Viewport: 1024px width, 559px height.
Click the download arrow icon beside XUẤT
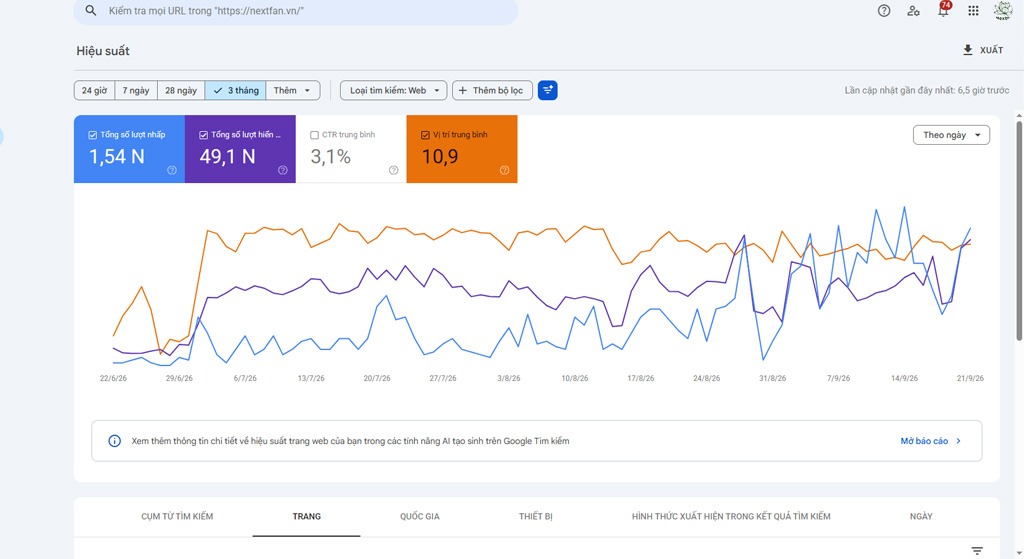(968, 50)
